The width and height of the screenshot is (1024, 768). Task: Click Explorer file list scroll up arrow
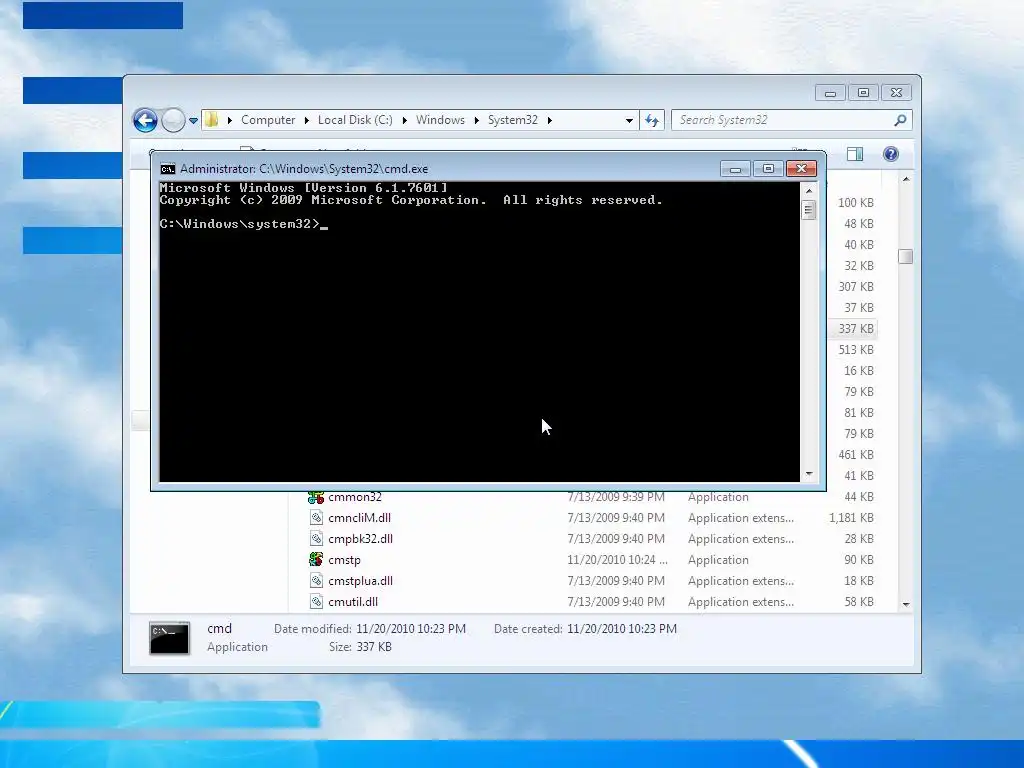(x=906, y=179)
